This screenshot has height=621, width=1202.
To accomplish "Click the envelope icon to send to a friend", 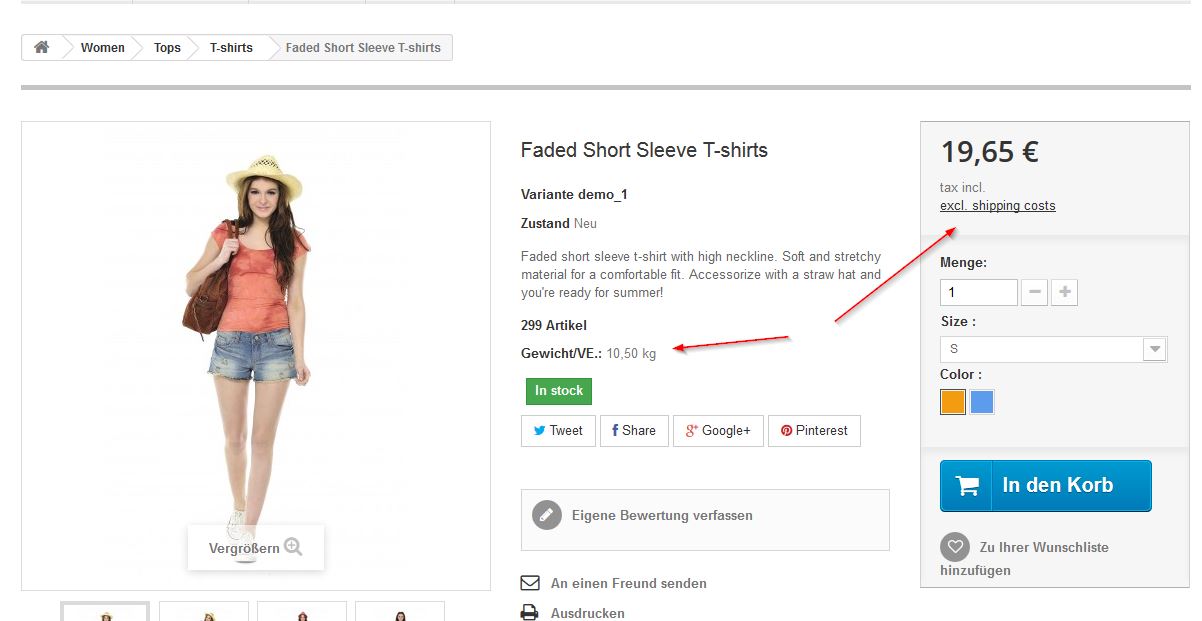I will tap(530, 583).
